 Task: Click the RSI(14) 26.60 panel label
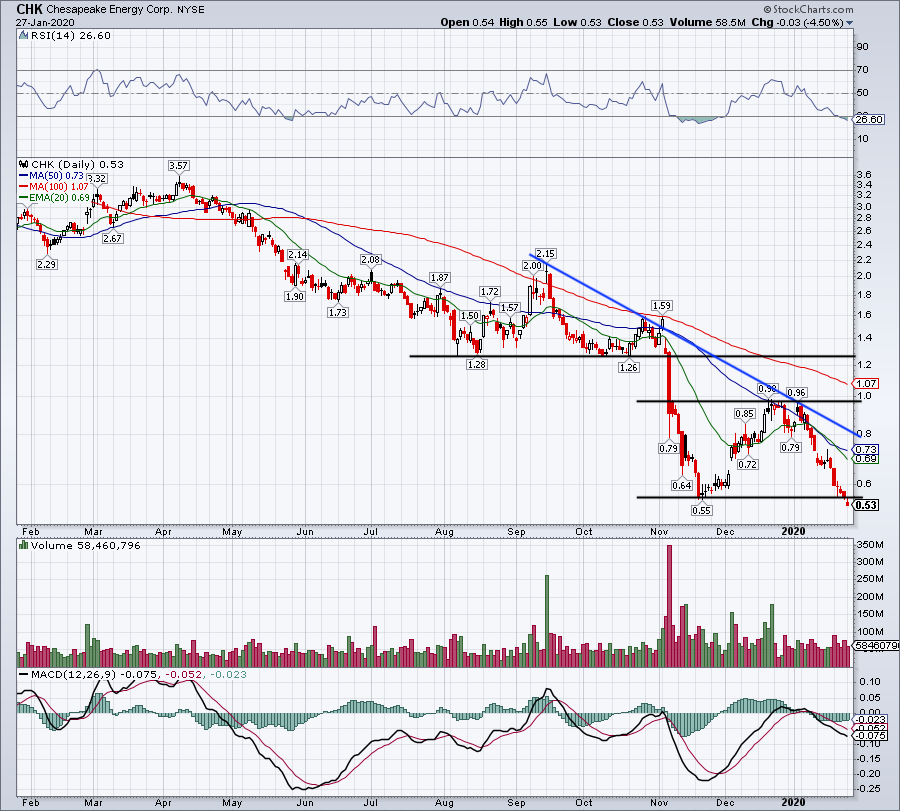(69, 36)
